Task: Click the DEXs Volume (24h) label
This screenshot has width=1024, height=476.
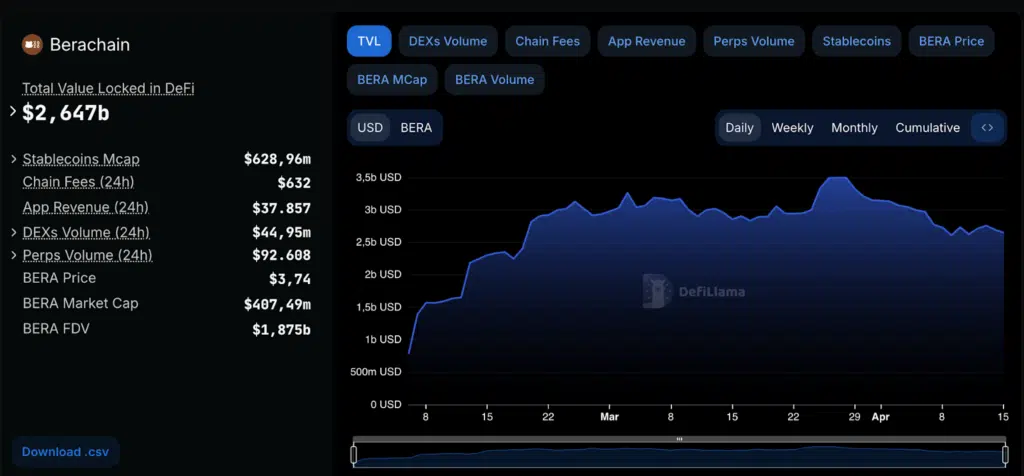Action: click(x=86, y=232)
